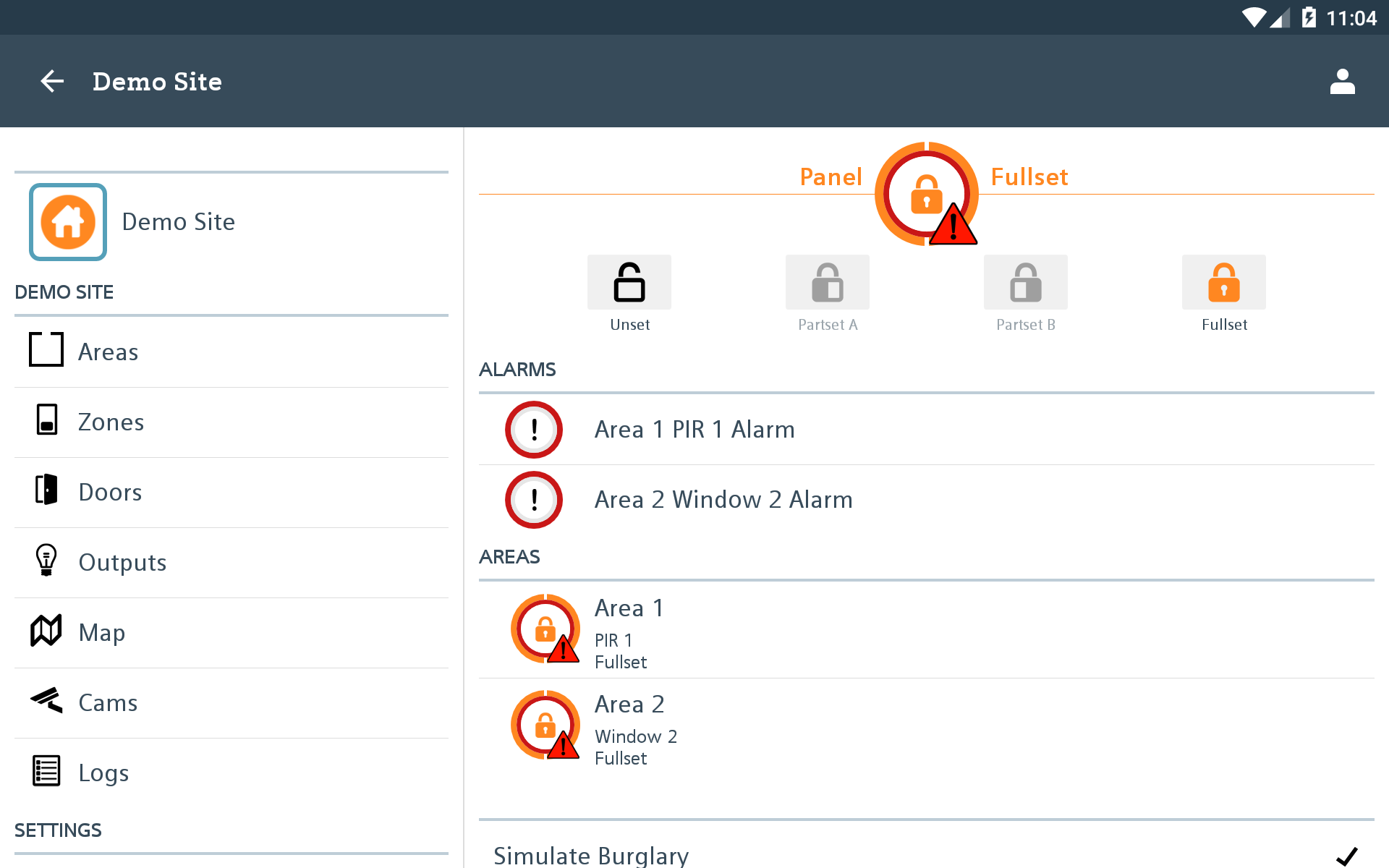Viewport: 1389px width, 868px height.
Task: Open Doors in the sidebar
Action: [x=231, y=492]
